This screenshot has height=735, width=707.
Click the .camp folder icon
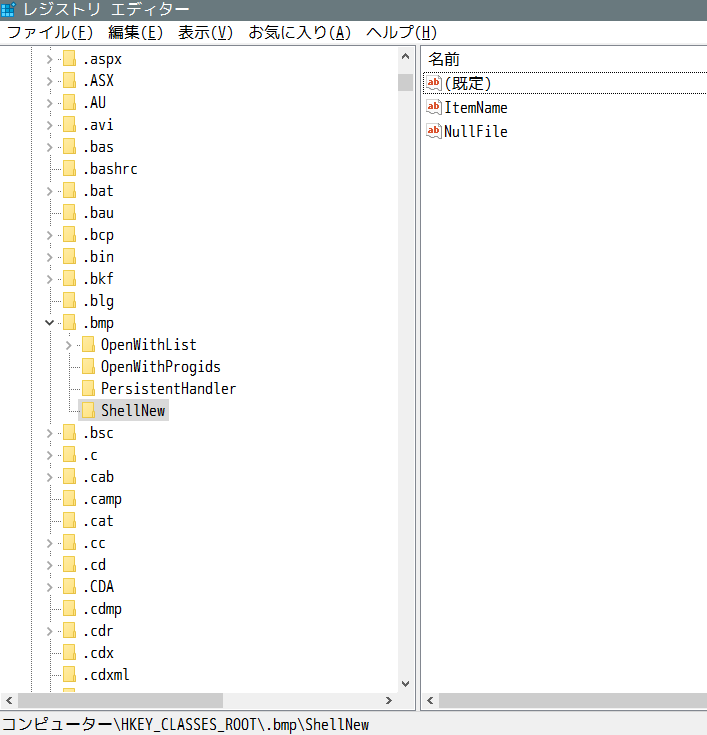(x=69, y=499)
